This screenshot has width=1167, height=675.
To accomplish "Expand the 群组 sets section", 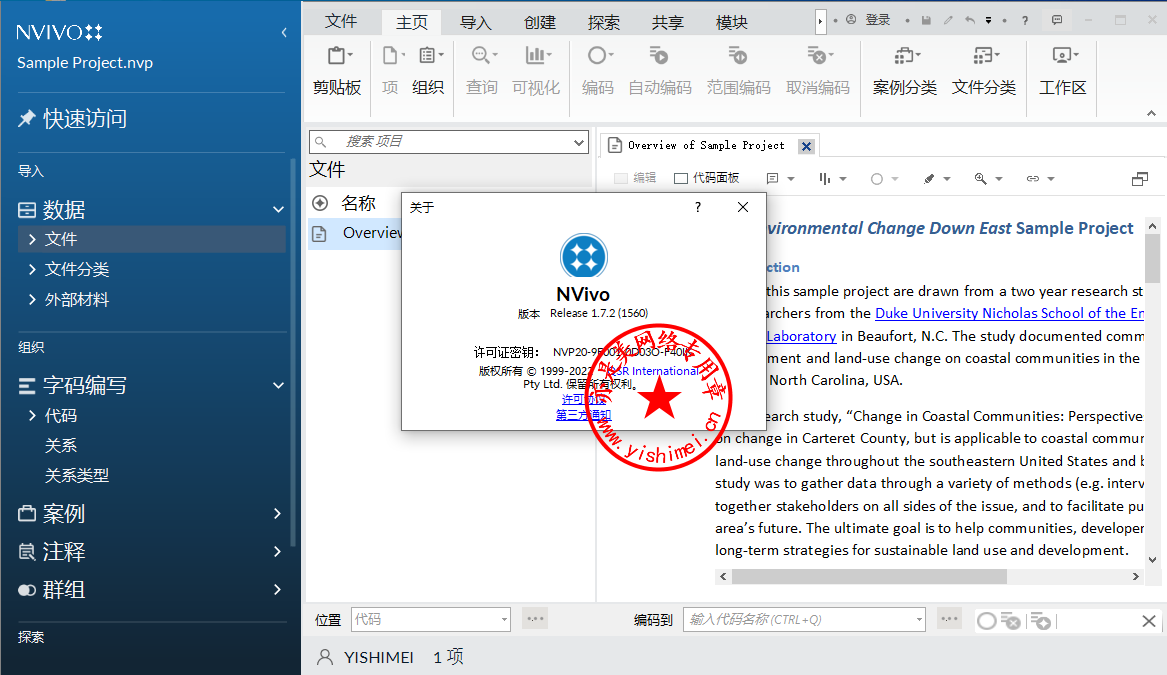I will [x=278, y=589].
